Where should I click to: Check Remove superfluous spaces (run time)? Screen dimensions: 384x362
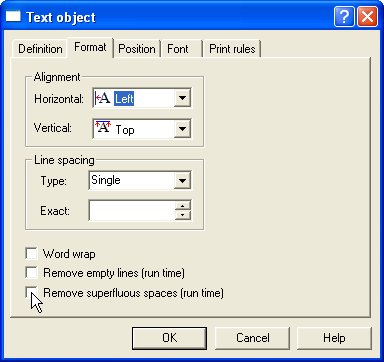31,292
